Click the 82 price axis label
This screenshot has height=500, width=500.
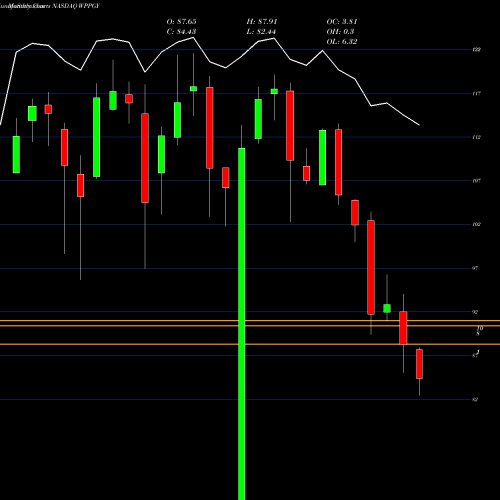pos(475,399)
